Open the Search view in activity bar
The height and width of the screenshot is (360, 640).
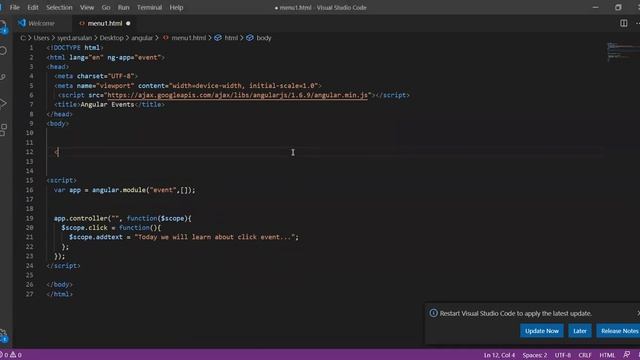point(3,51)
